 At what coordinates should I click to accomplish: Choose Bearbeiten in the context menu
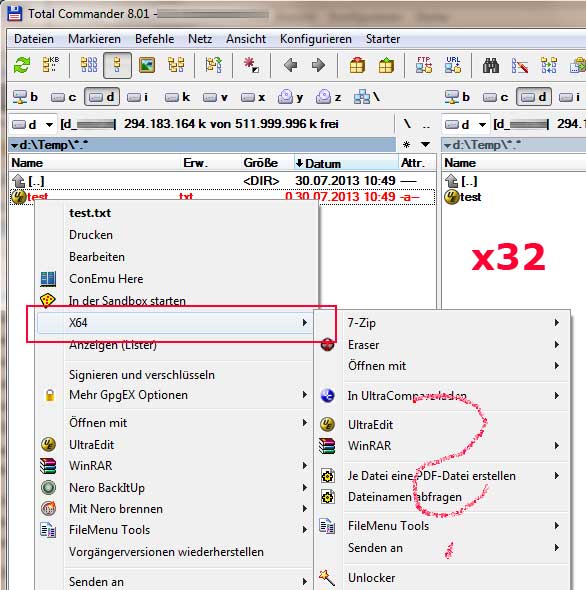(x=97, y=257)
